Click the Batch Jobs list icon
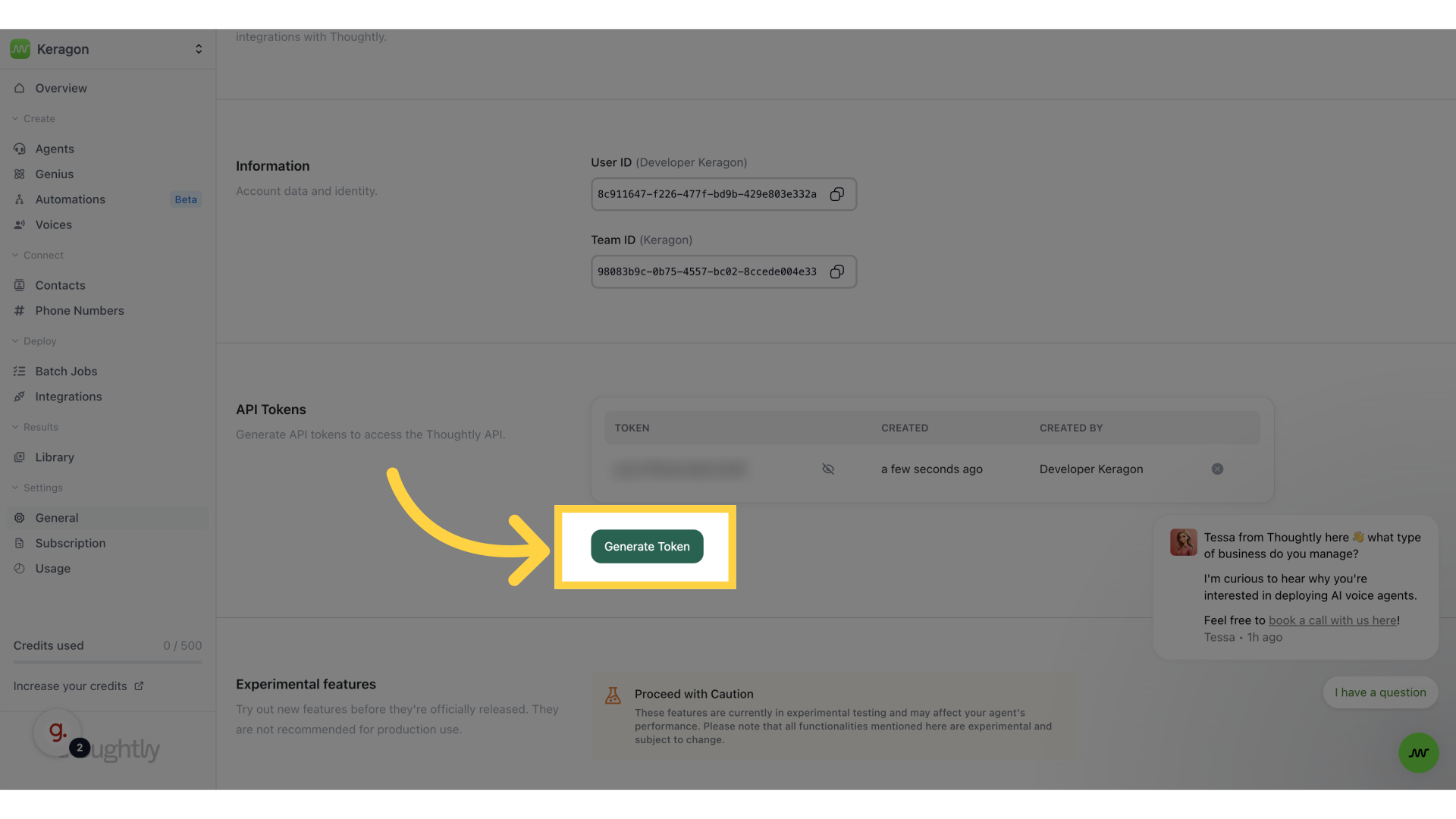Image resolution: width=1456 pixels, height=819 pixels. (x=20, y=371)
